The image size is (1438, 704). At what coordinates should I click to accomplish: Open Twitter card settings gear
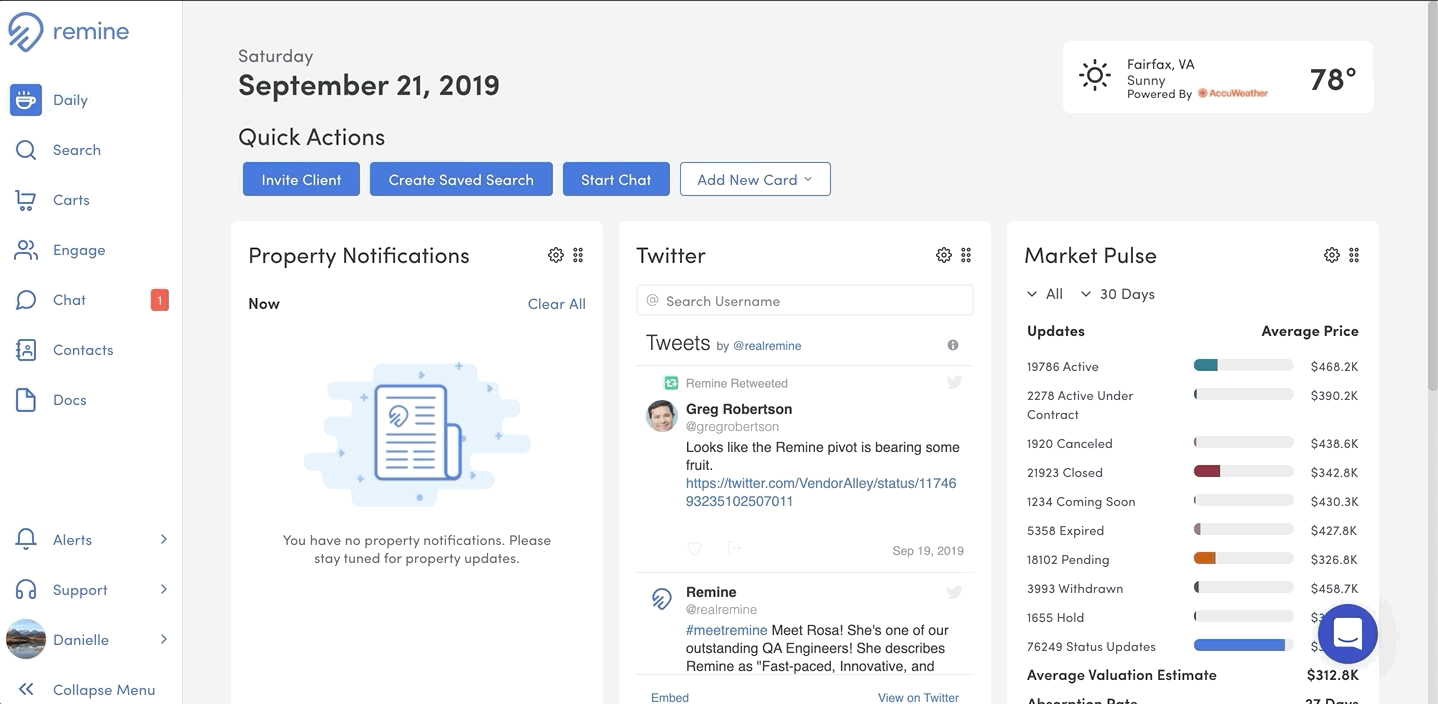tap(944, 255)
